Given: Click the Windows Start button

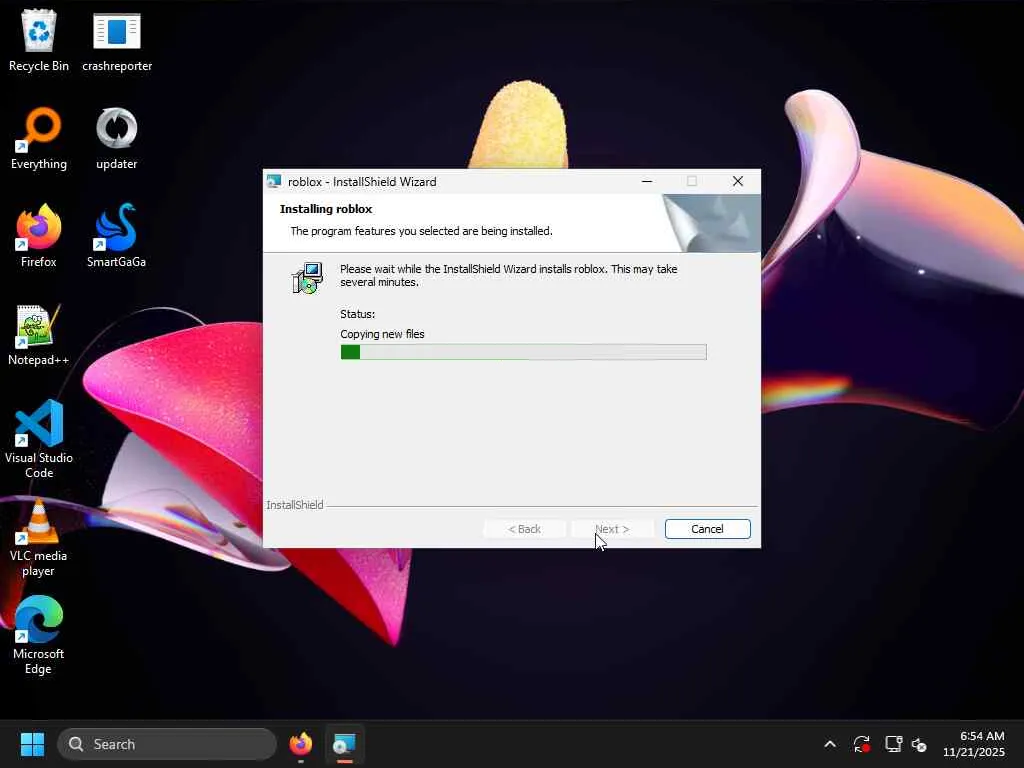Looking at the screenshot, I should (x=32, y=744).
